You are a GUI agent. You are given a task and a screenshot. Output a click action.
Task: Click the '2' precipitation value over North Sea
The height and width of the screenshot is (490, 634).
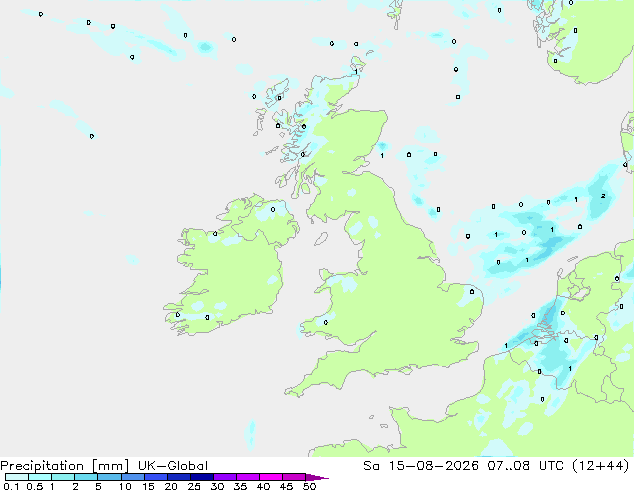click(603, 196)
